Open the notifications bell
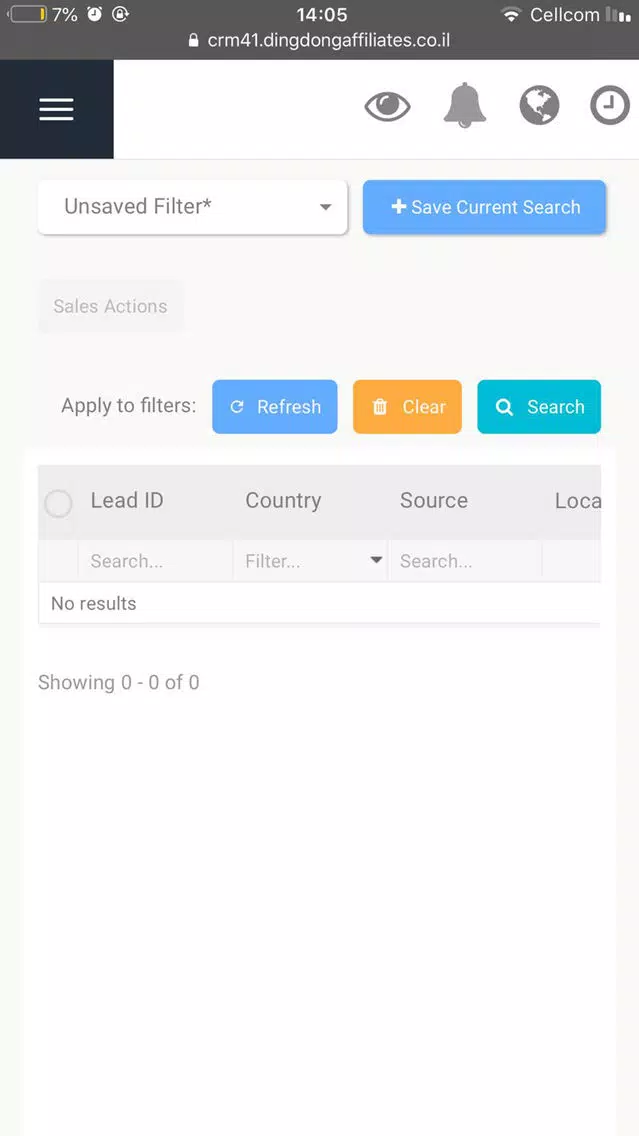Viewport: 639px width, 1136px height. pos(464,105)
